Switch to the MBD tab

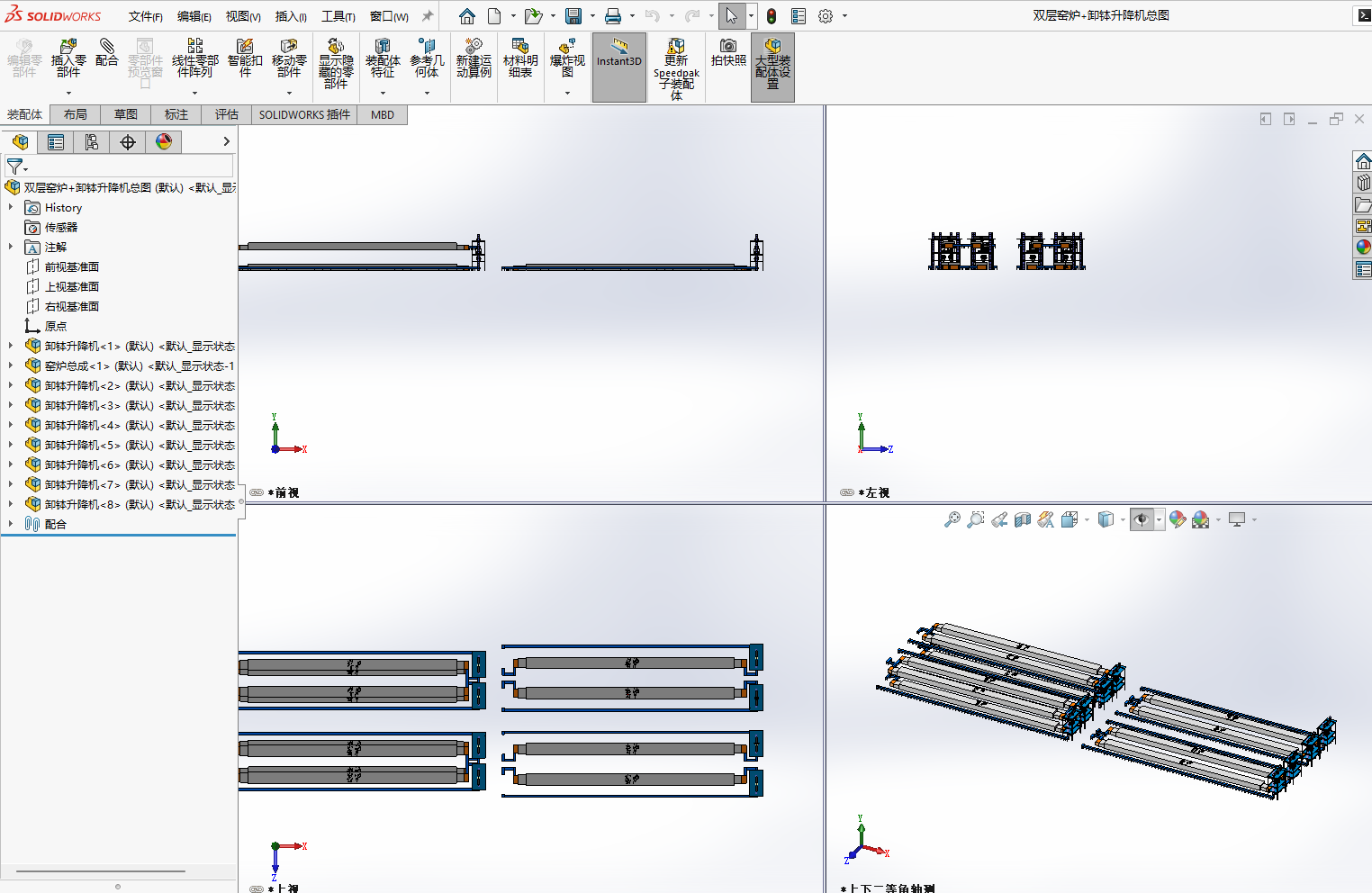pyautogui.click(x=383, y=114)
